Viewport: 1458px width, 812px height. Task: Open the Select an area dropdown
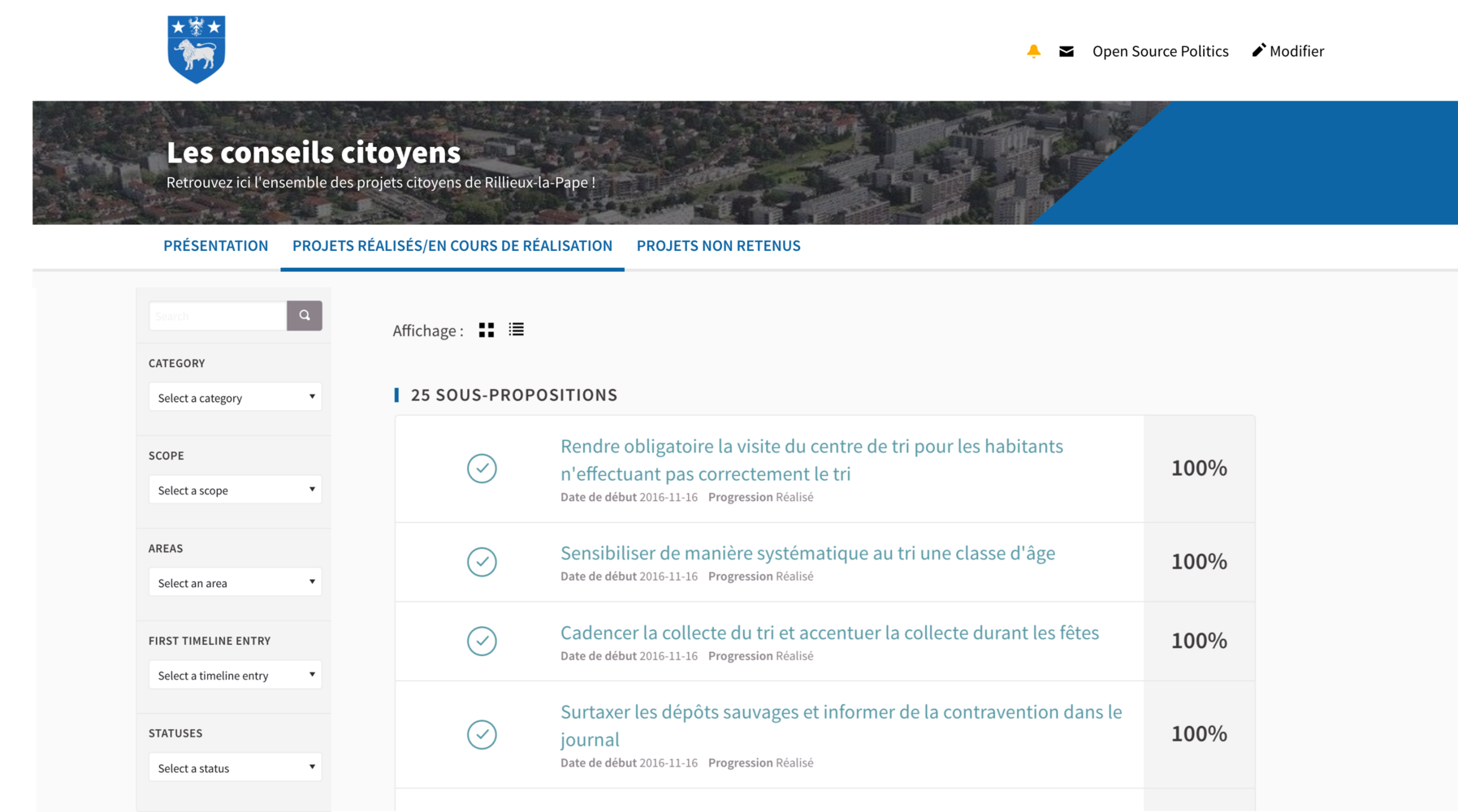point(235,583)
